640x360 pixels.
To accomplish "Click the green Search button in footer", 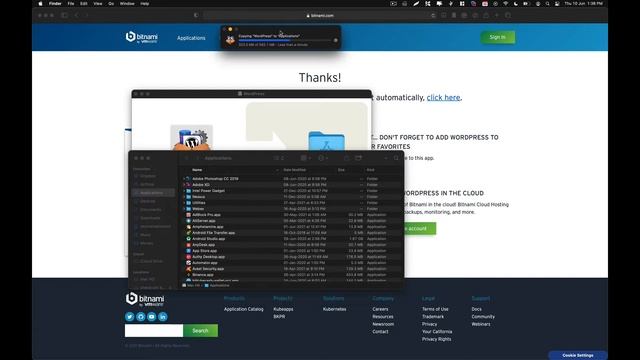I will click(200, 331).
